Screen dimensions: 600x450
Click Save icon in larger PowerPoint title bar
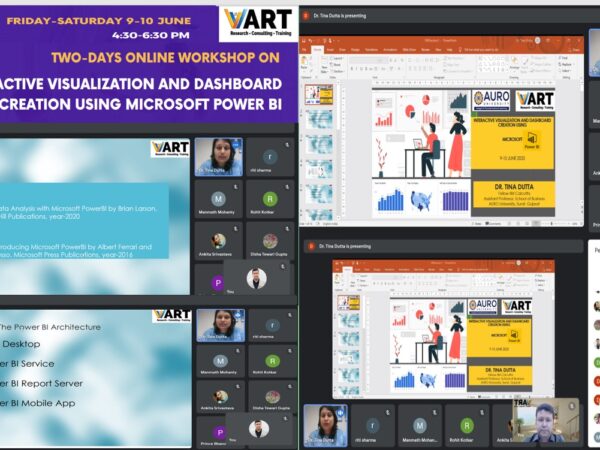point(303,41)
